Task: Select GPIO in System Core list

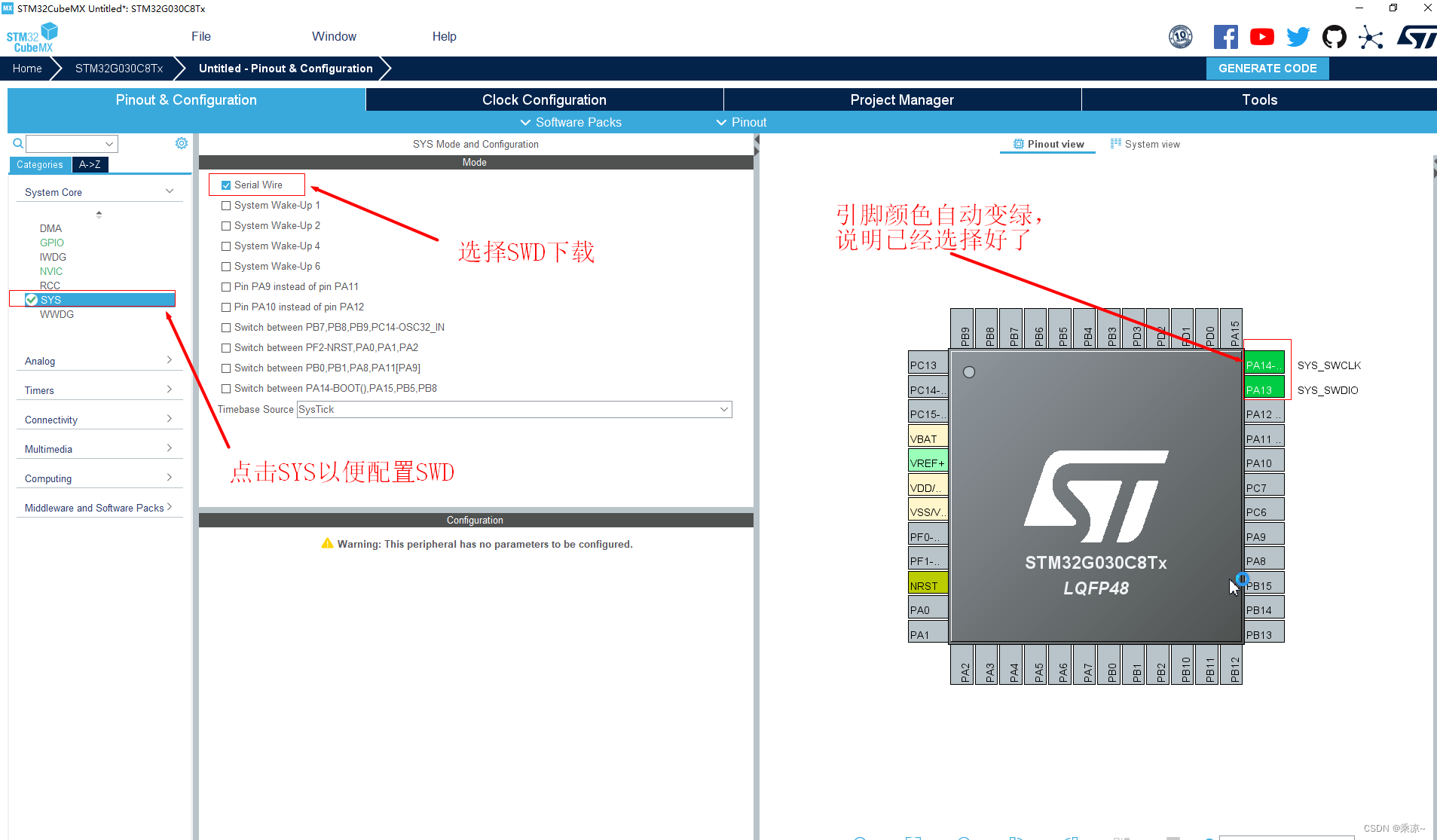Action: pyautogui.click(x=52, y=243)
